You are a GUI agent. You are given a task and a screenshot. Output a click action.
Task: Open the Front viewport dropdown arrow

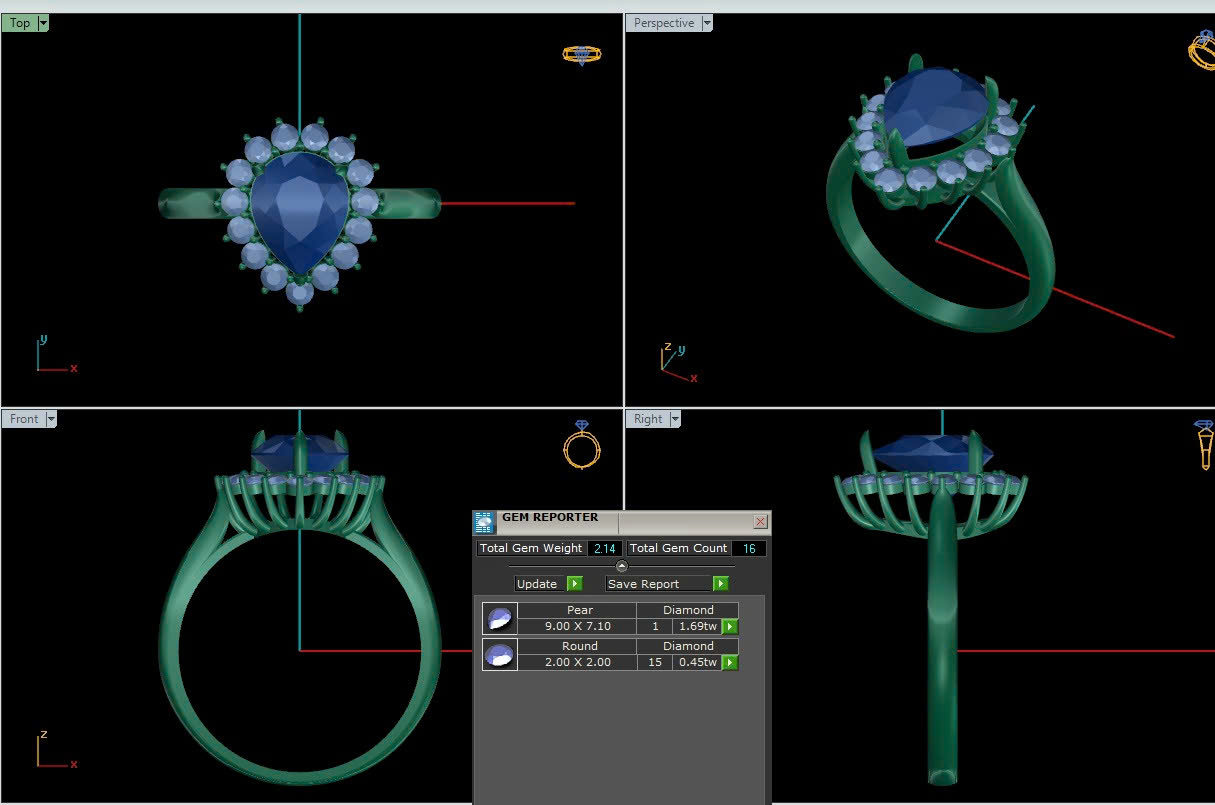(51, 419)
